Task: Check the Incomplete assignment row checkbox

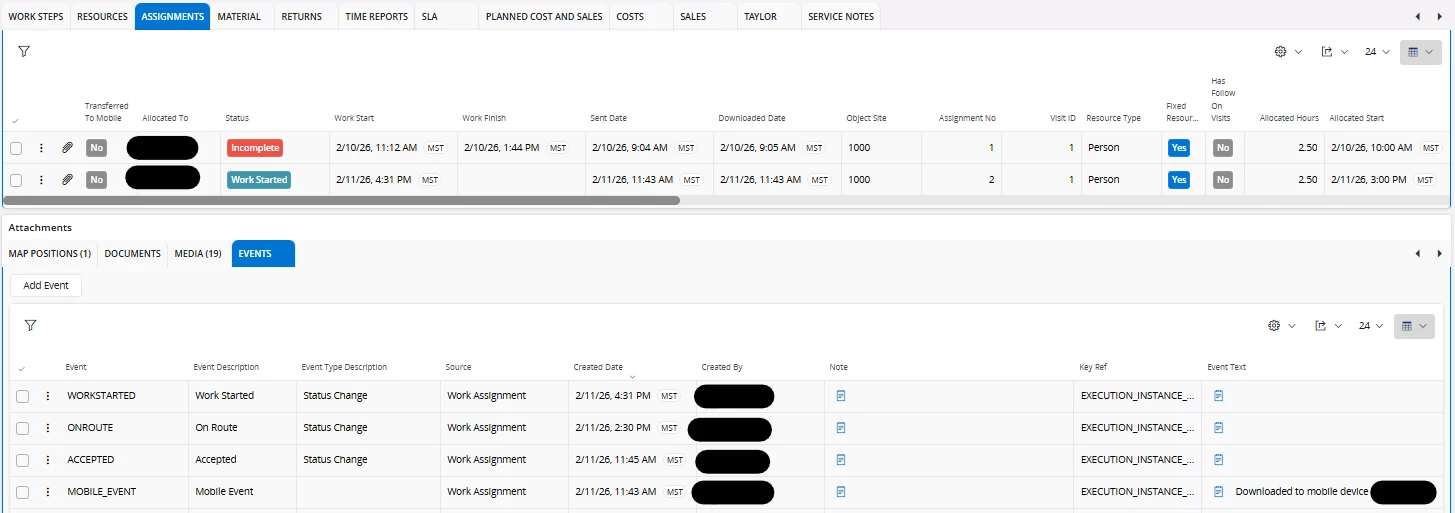Action: [x=16, y=148]
